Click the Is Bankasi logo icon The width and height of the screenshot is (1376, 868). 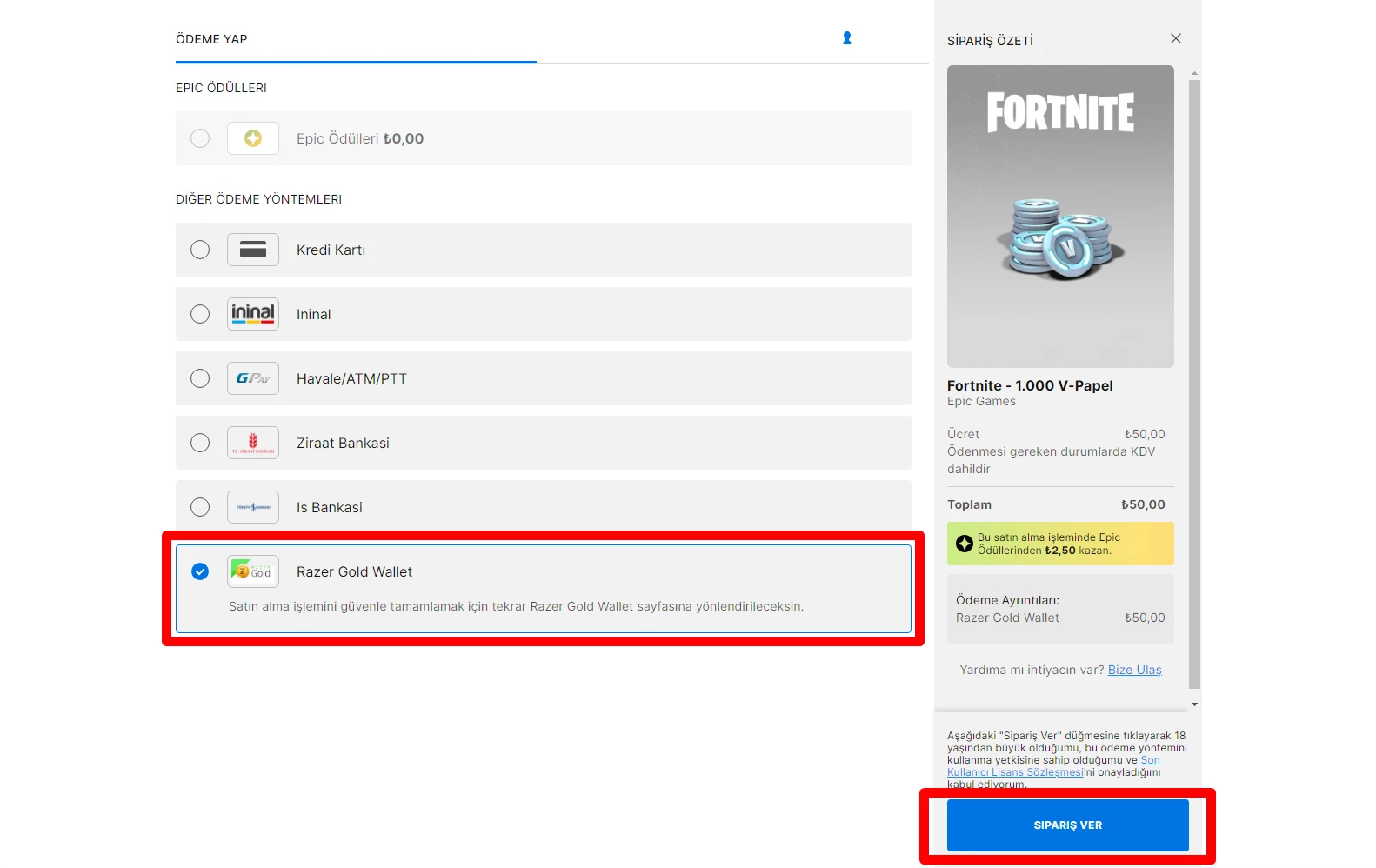253,507
